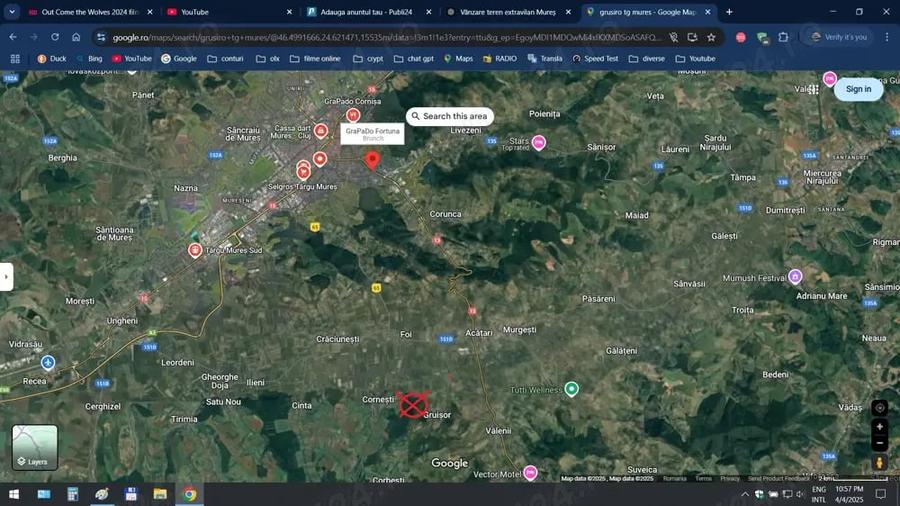Click the Vector Motel pink pin

pos(530,473)
